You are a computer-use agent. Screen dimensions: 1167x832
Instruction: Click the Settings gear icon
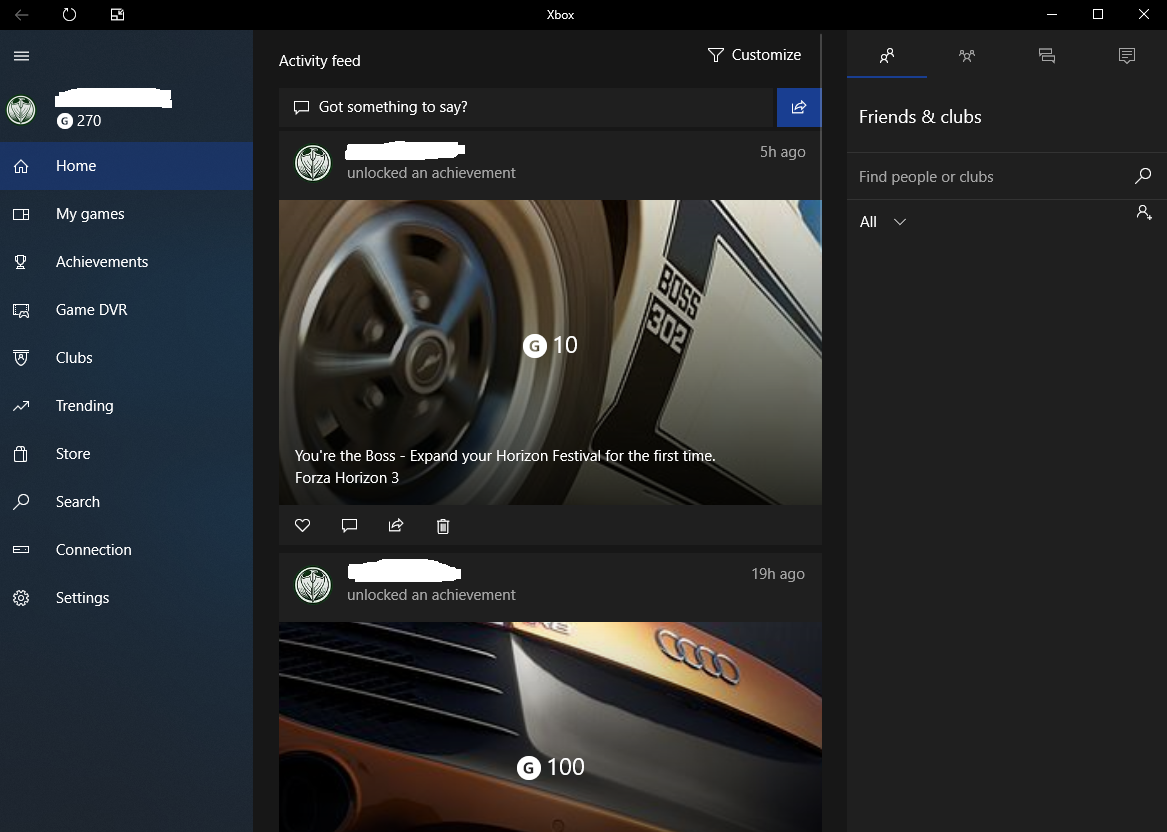coord(21,598)
